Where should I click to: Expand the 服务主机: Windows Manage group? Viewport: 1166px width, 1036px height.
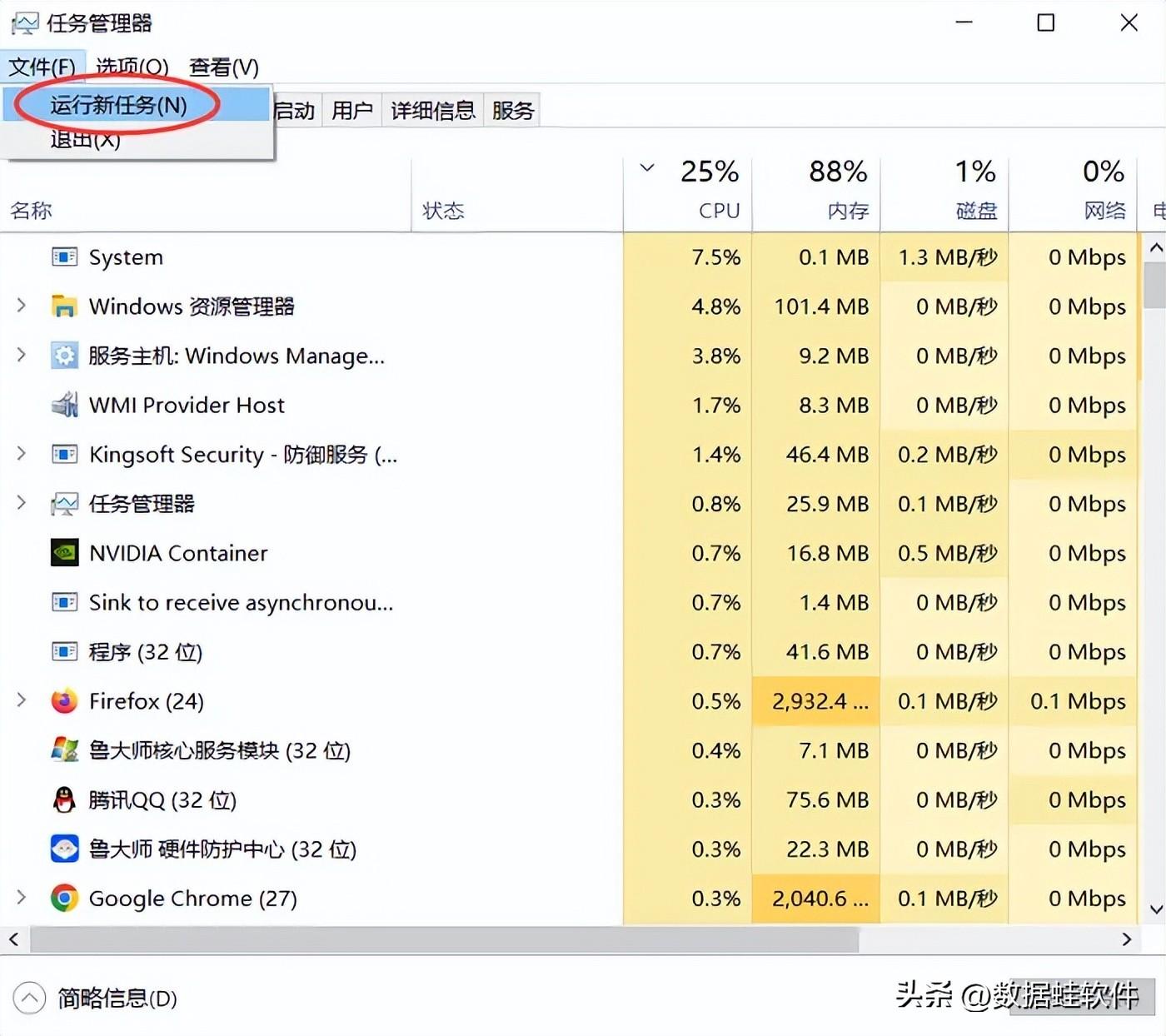pyautogui.click(x=22, y=356)
